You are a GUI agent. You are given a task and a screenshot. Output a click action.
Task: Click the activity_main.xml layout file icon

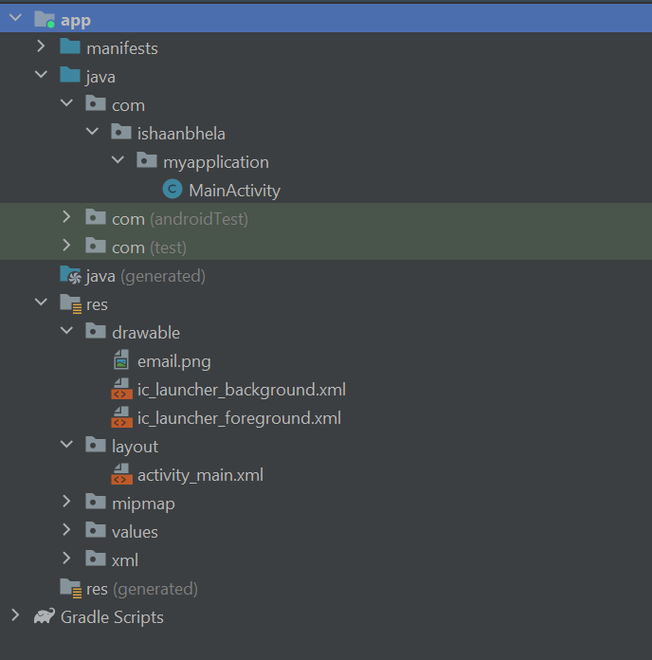tap(121, 475)
